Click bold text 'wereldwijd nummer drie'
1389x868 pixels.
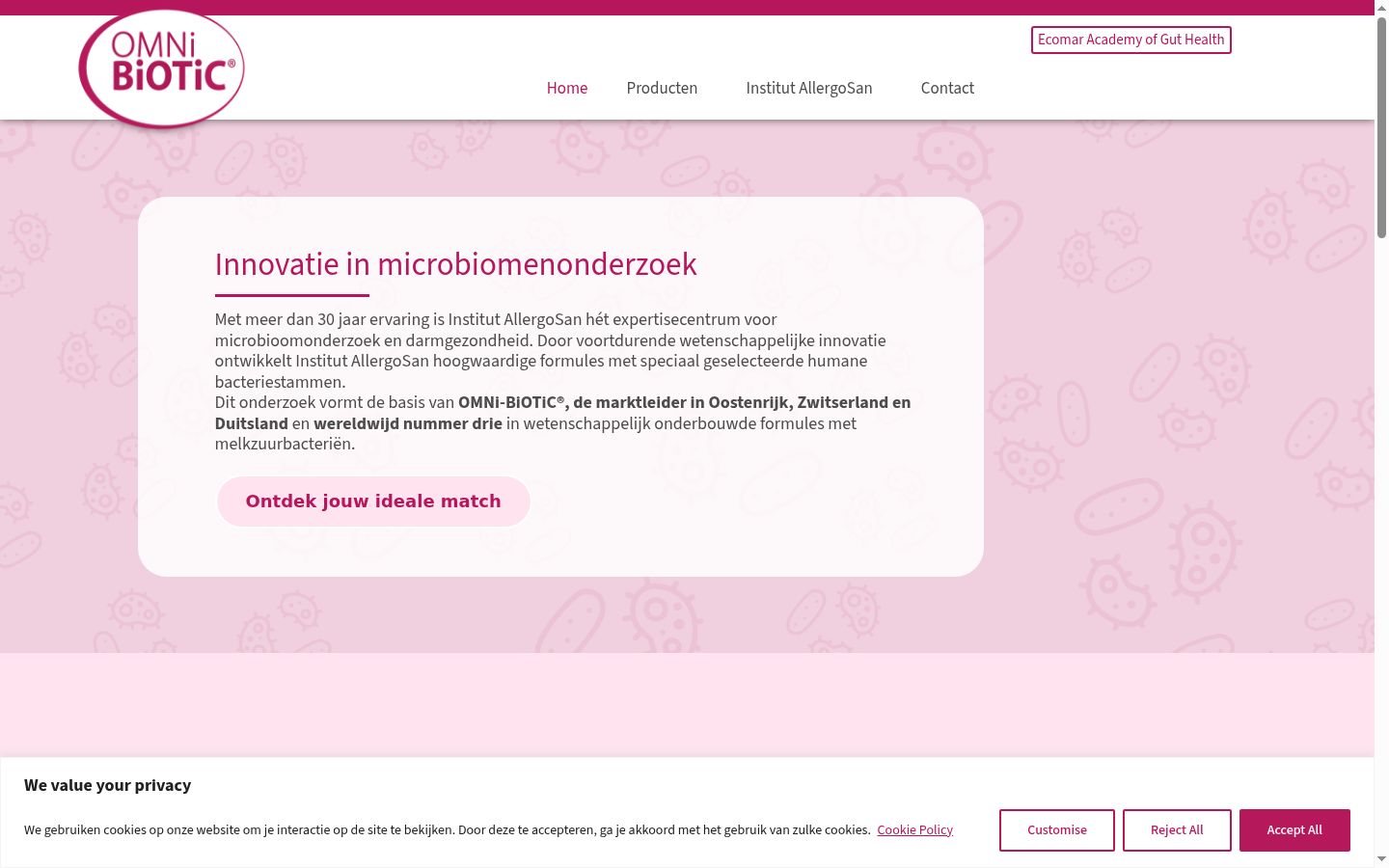tap(408, 423)
